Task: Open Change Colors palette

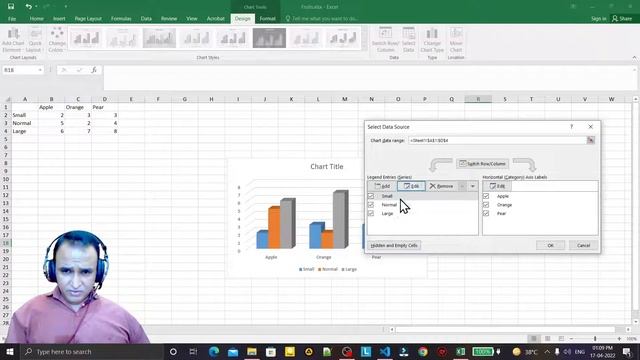Action: [57, 40]
